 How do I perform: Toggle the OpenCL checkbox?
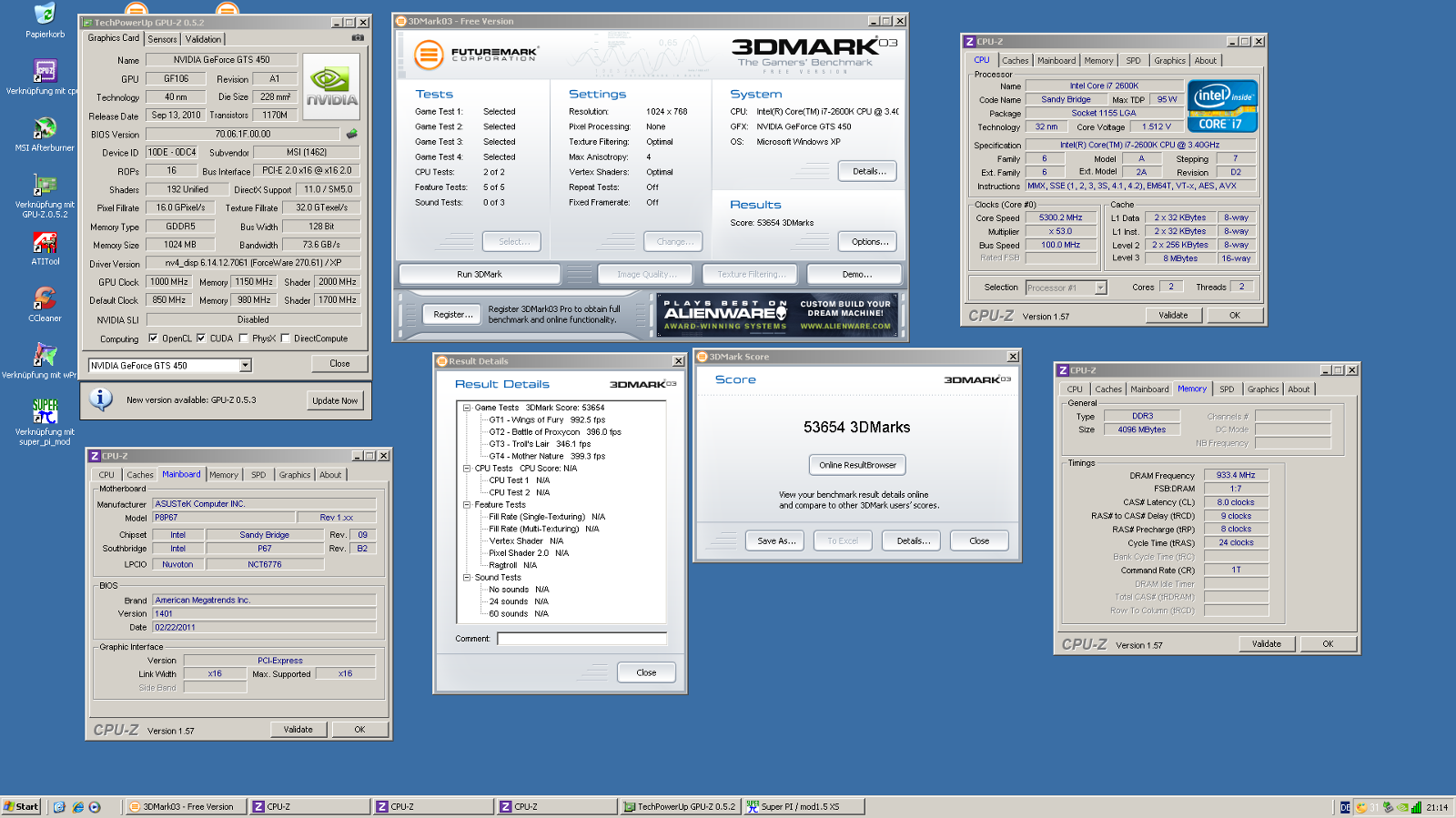153,338
